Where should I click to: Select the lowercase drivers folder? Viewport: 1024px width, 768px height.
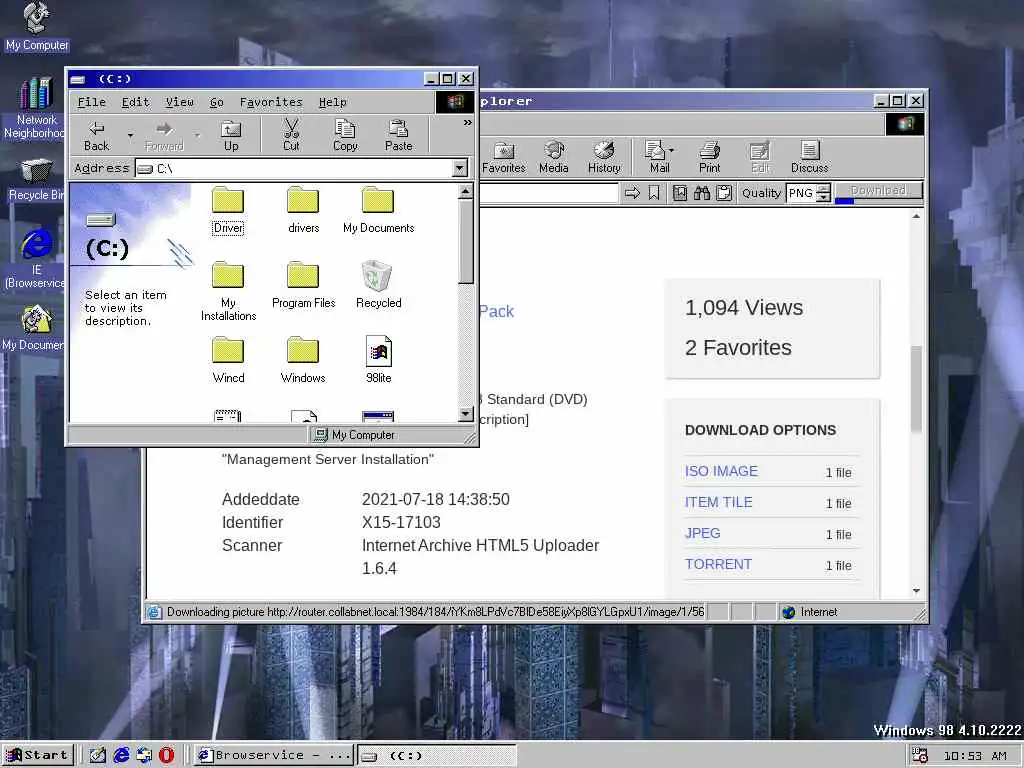click(x=304, y=210)
